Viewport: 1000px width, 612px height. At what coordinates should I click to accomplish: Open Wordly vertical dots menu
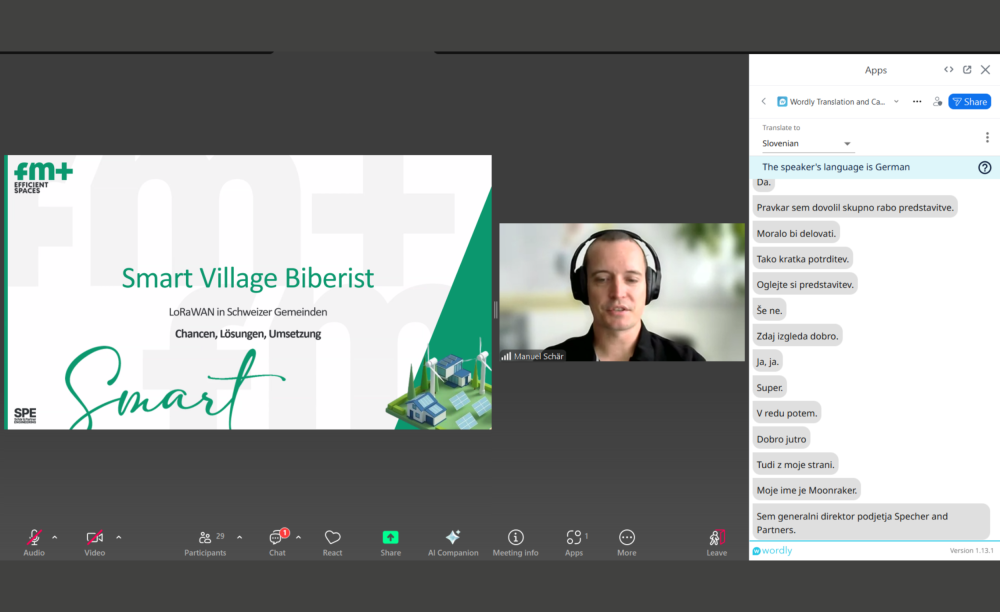point(987,138)
